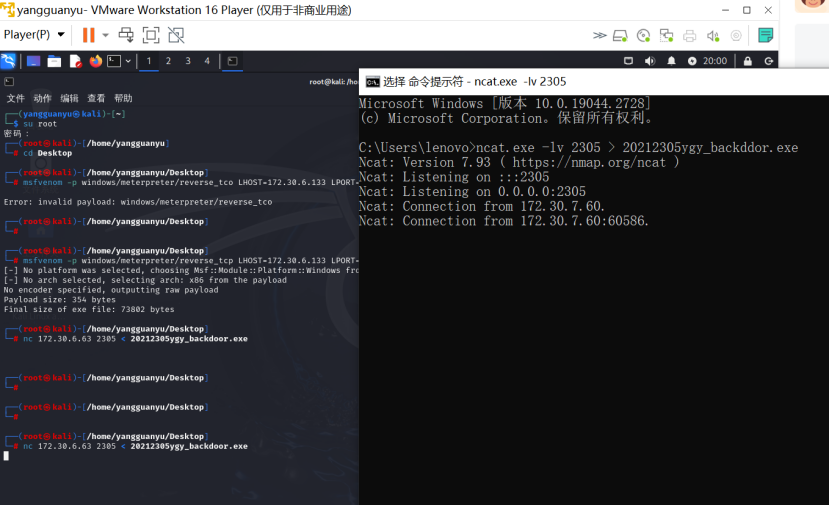The height and width of the screenshot is (505, 830).
Task: Click the printer device icon
Action: click(689, 36)
